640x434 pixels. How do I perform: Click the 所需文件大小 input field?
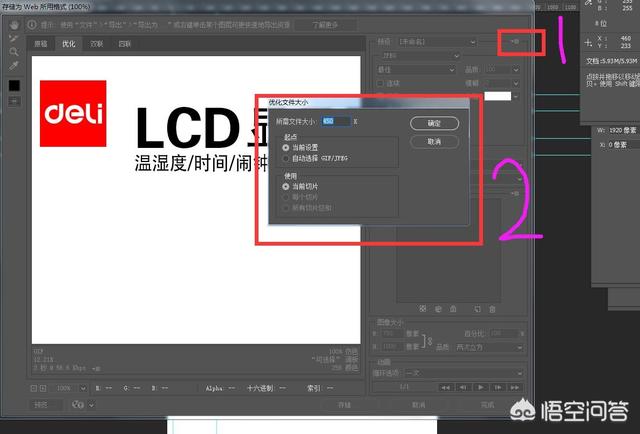click(335, 121)
